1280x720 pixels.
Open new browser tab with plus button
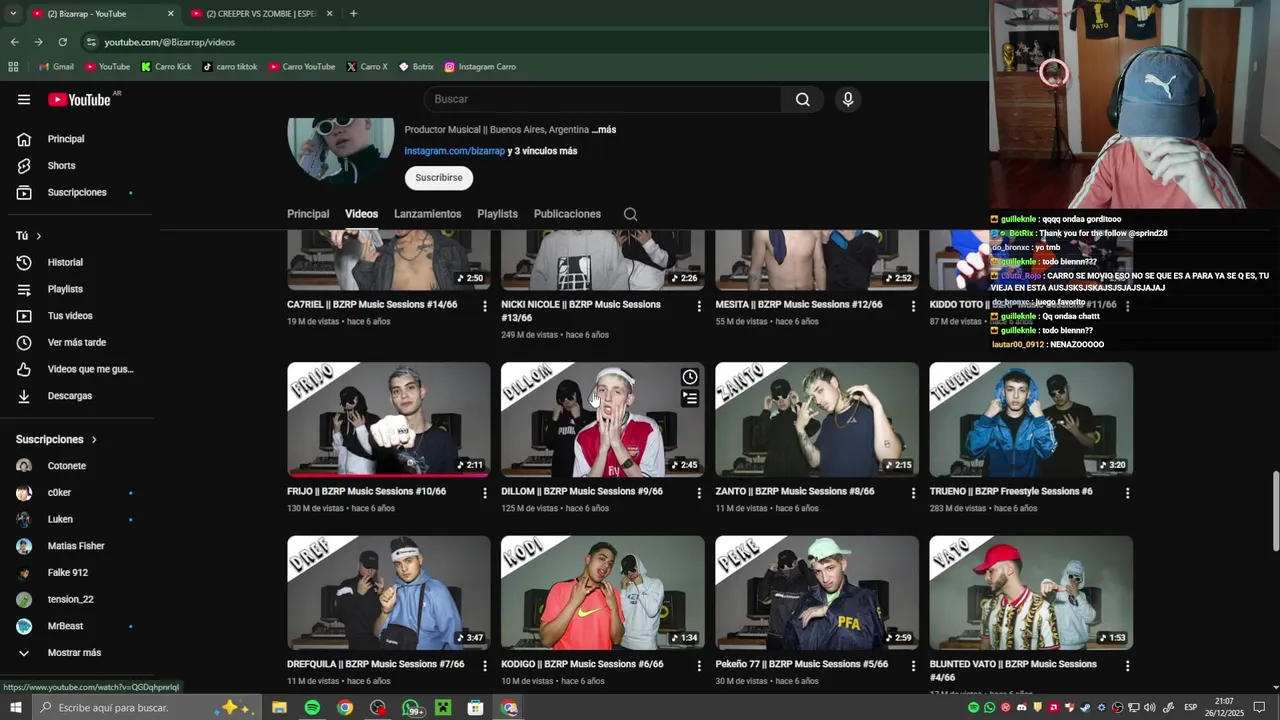(353, 14)
